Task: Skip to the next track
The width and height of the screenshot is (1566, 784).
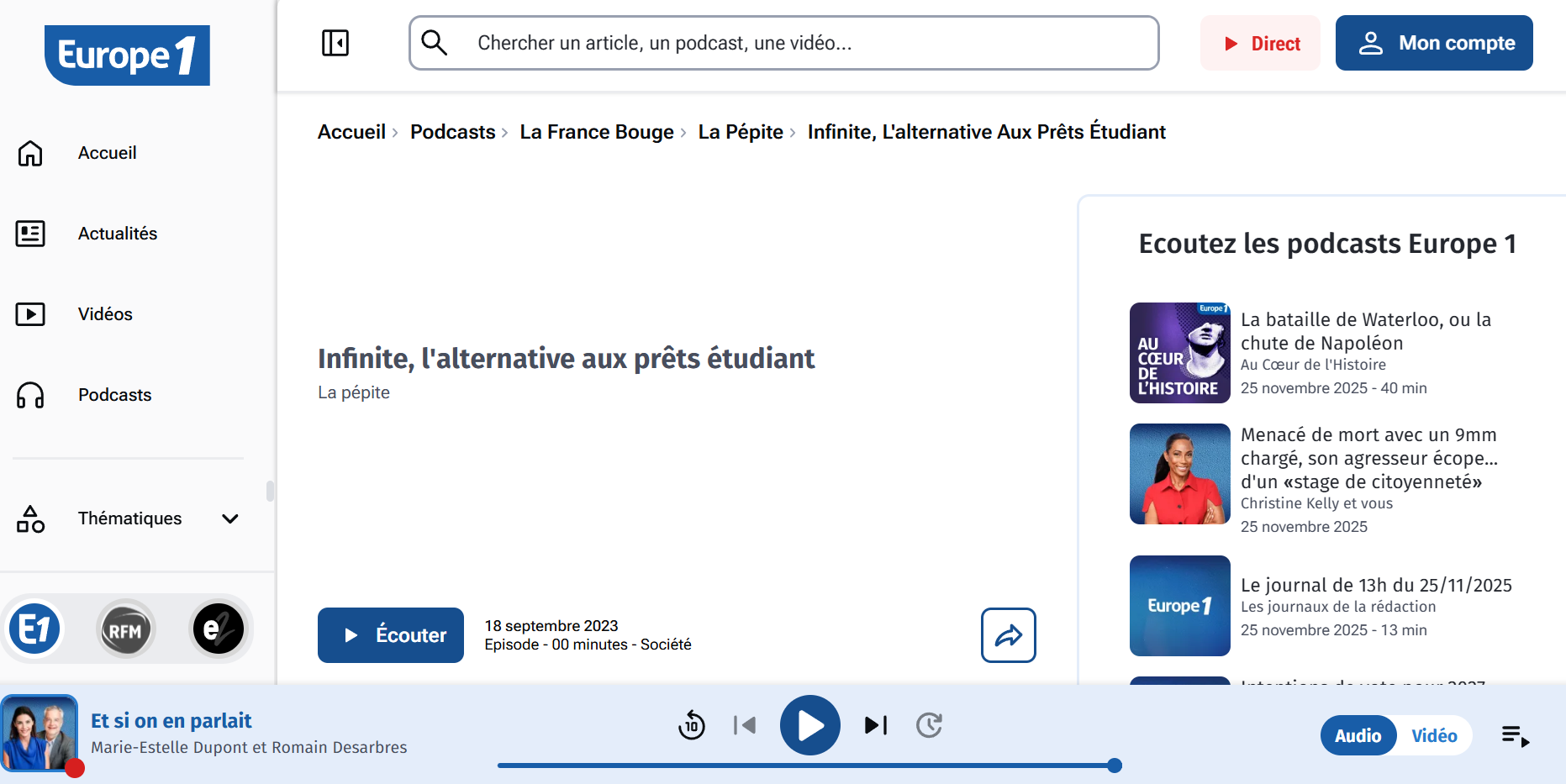Action: coord(876,725)
